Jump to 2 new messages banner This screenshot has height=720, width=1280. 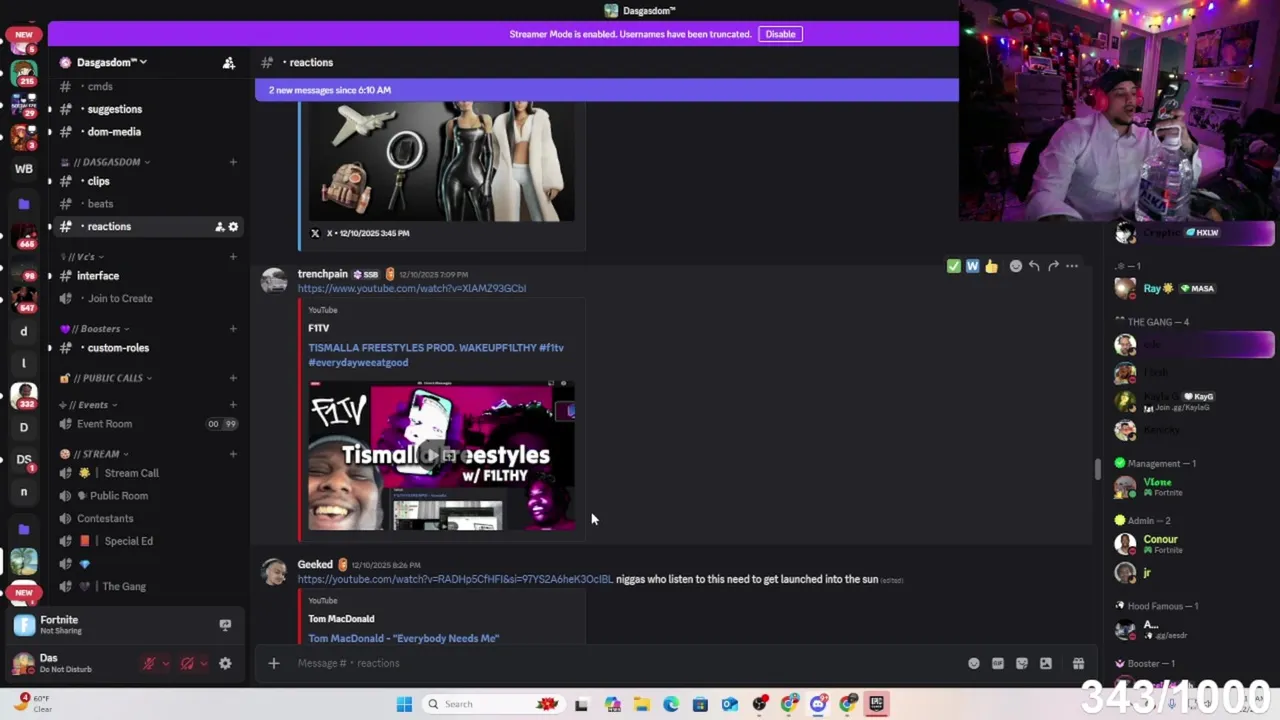[x=606, y=90]
